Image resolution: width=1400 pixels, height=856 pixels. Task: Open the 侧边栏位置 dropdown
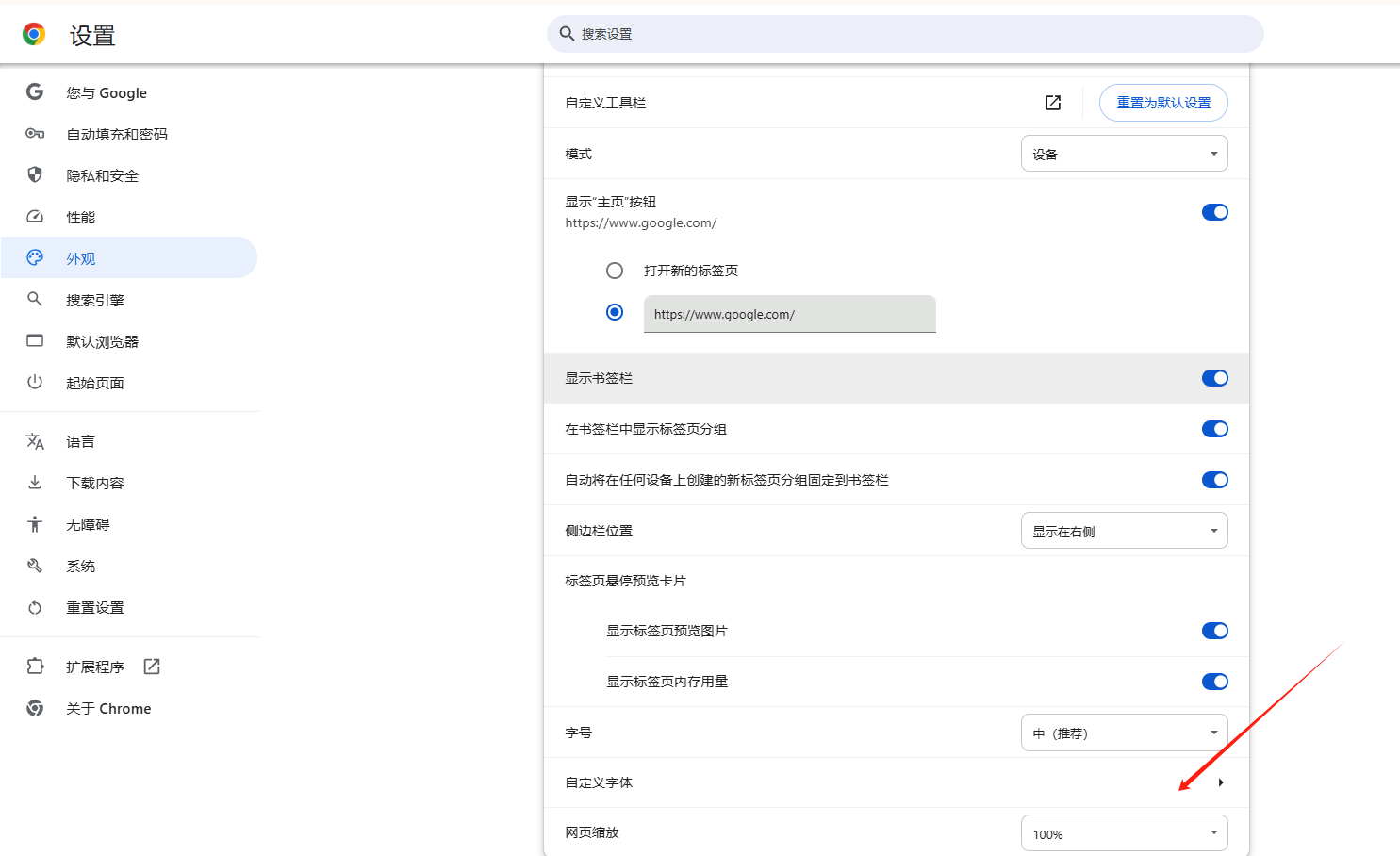coord(1125,531)
